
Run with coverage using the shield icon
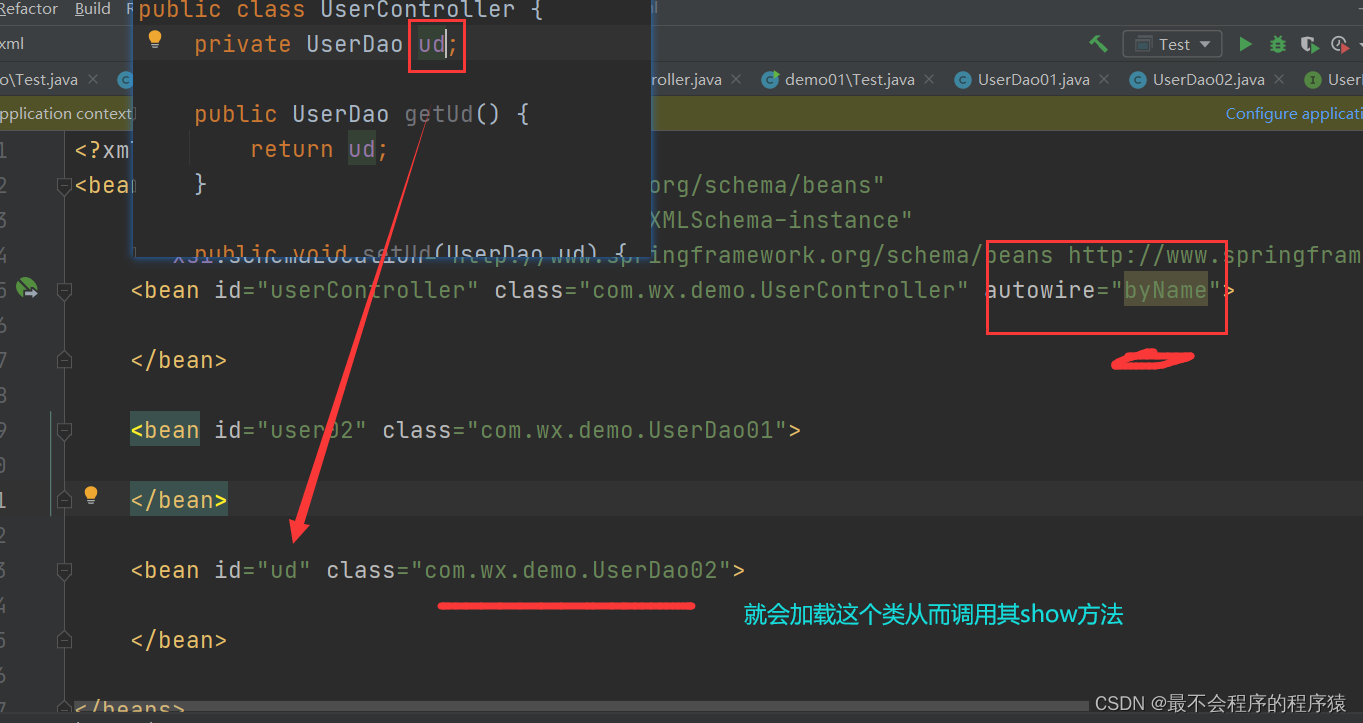tap(1308, 44)
